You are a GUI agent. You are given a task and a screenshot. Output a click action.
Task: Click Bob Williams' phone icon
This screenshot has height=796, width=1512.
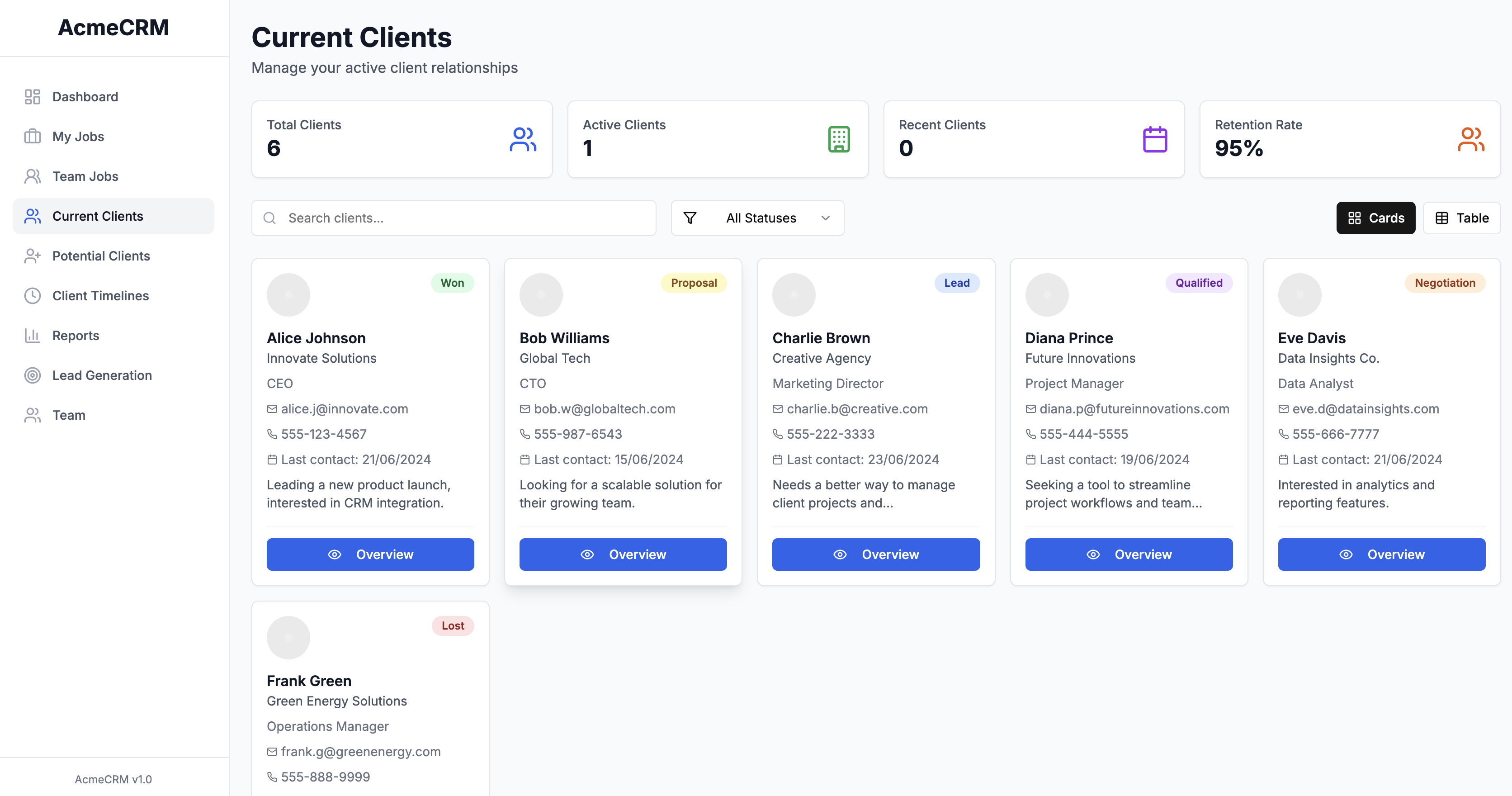tap(525, 434)
